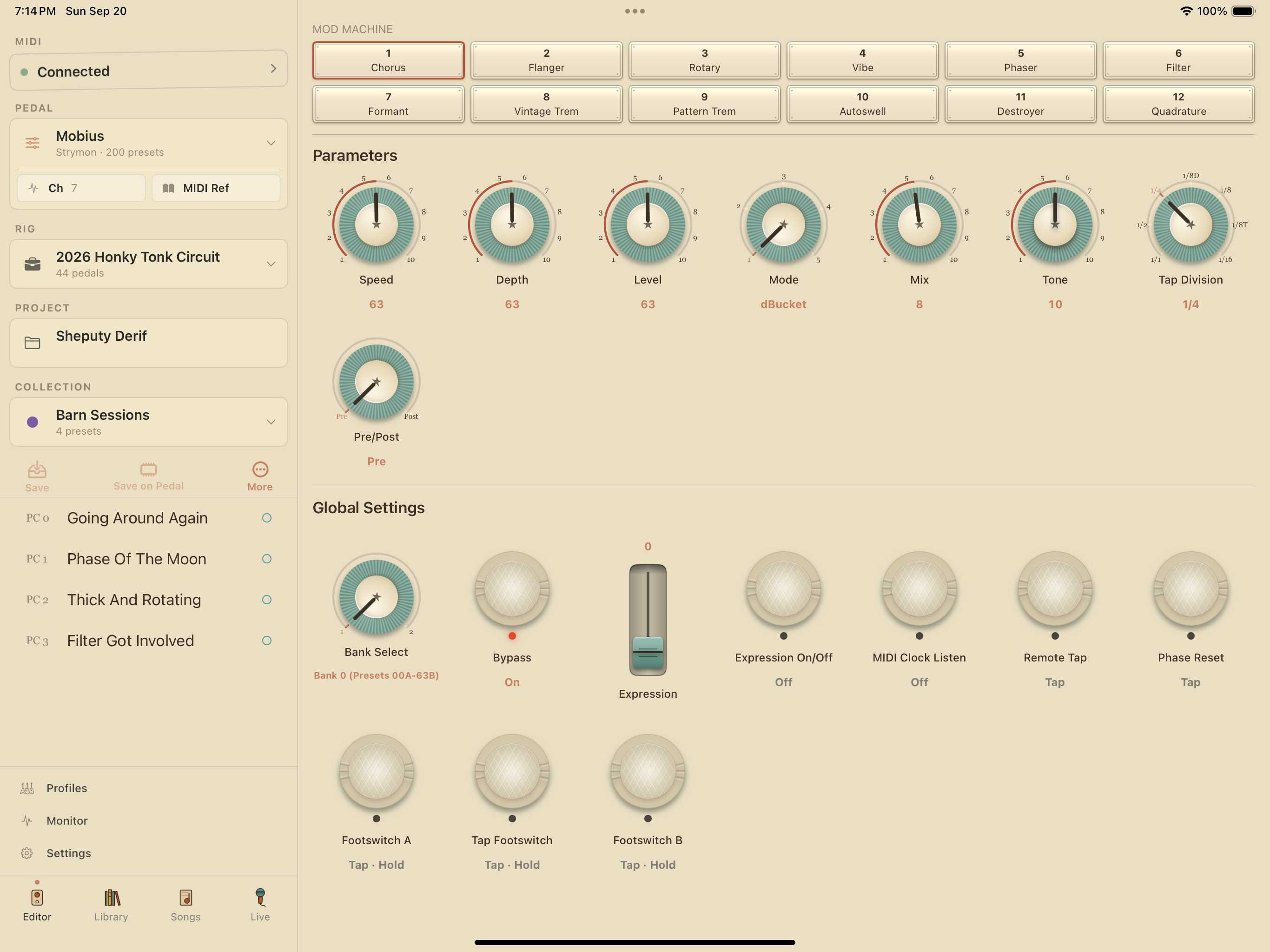Select the Chorus mod machine
Image resolution: width=1270 pixels, height=952 pixels.
[x=388, y=60]
